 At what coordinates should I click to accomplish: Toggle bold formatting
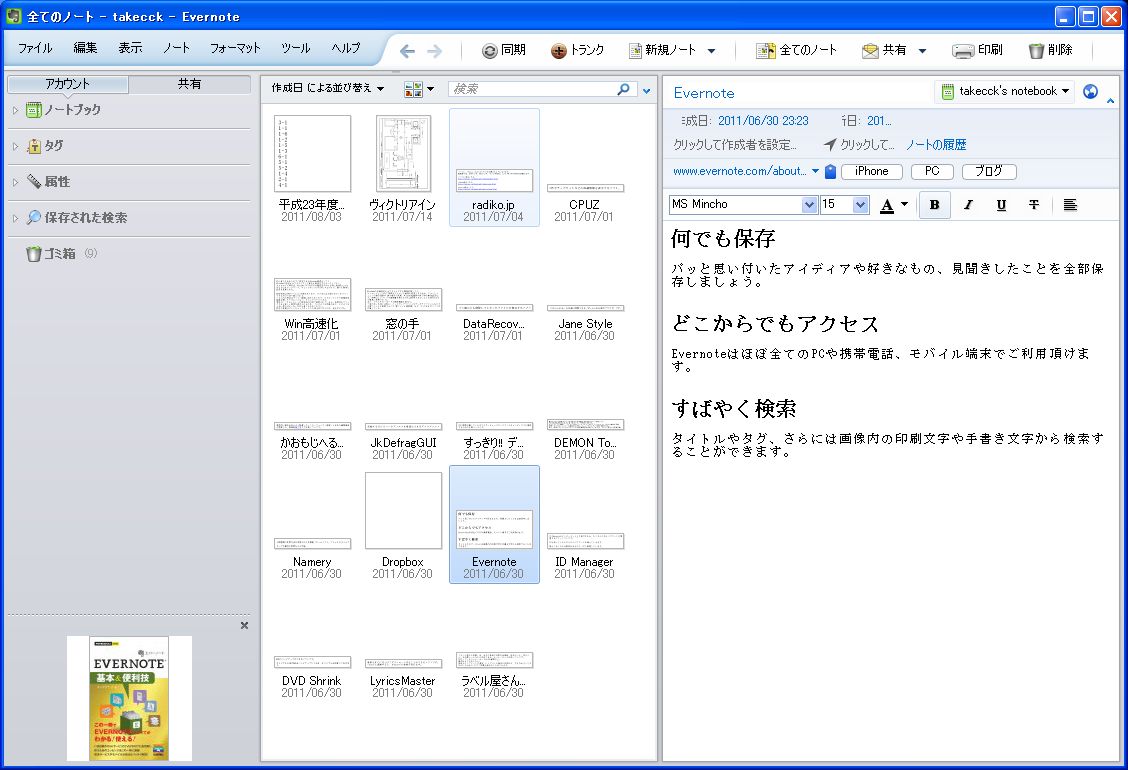[x=934, y=205]
